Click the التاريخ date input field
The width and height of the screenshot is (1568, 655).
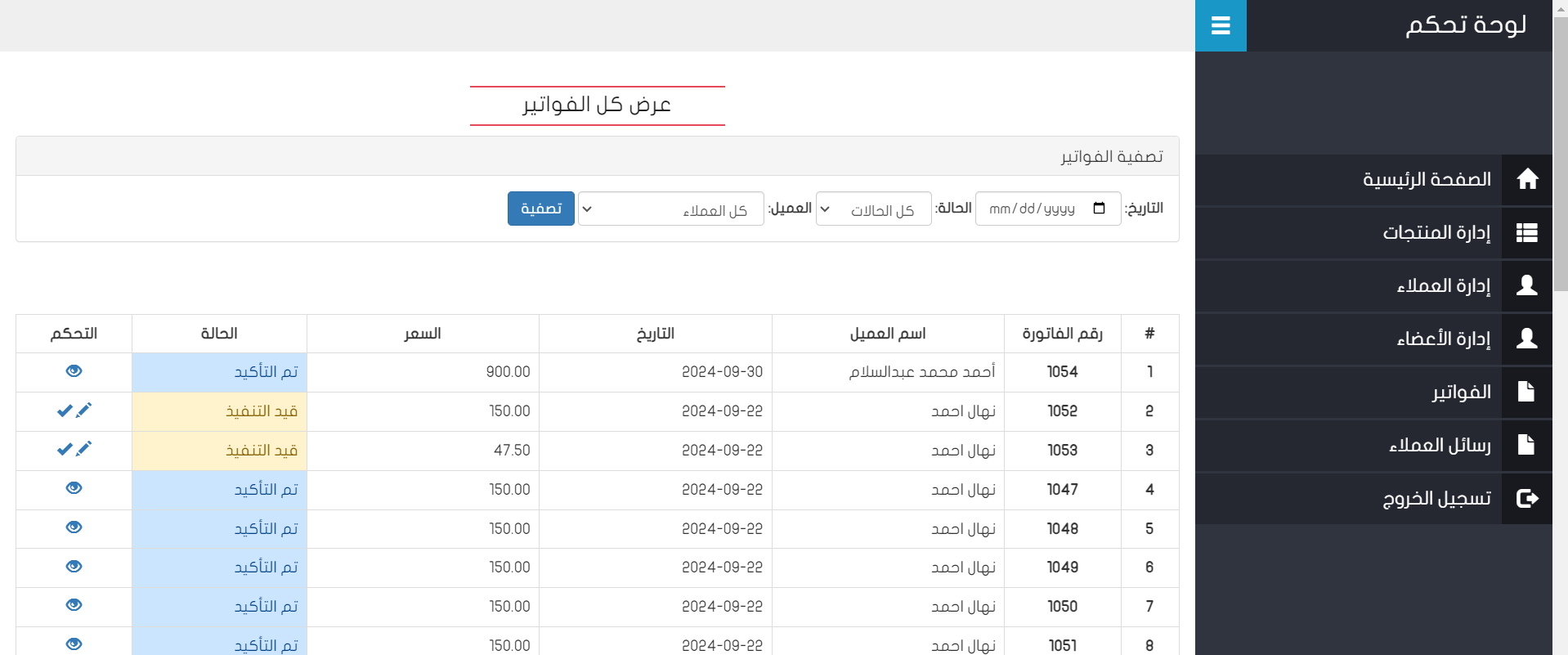[x=1048, y=209]
